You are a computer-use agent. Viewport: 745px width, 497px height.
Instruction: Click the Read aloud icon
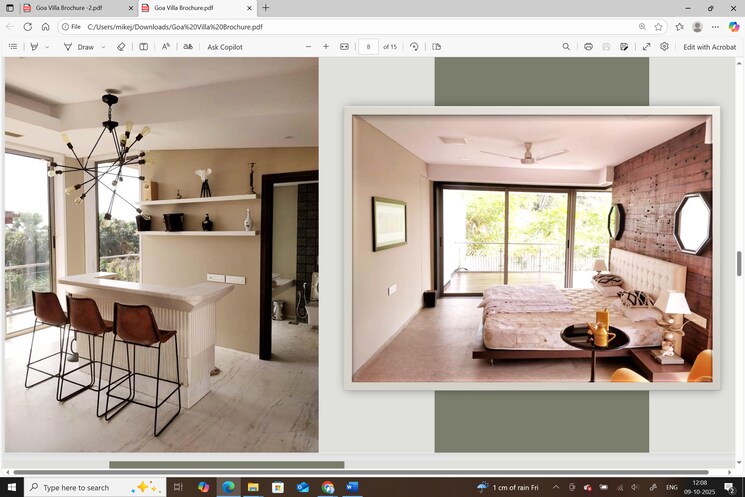pyautogui.click(x=166, y=47)
